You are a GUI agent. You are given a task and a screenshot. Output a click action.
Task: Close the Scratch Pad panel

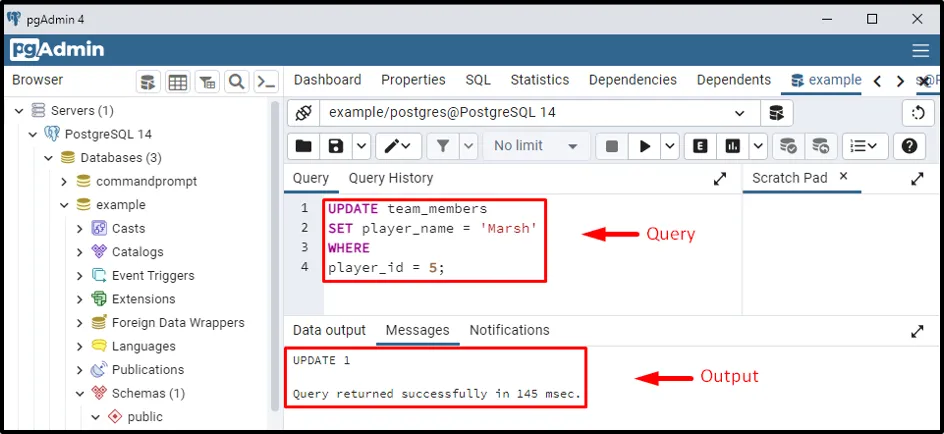(843, 177)
